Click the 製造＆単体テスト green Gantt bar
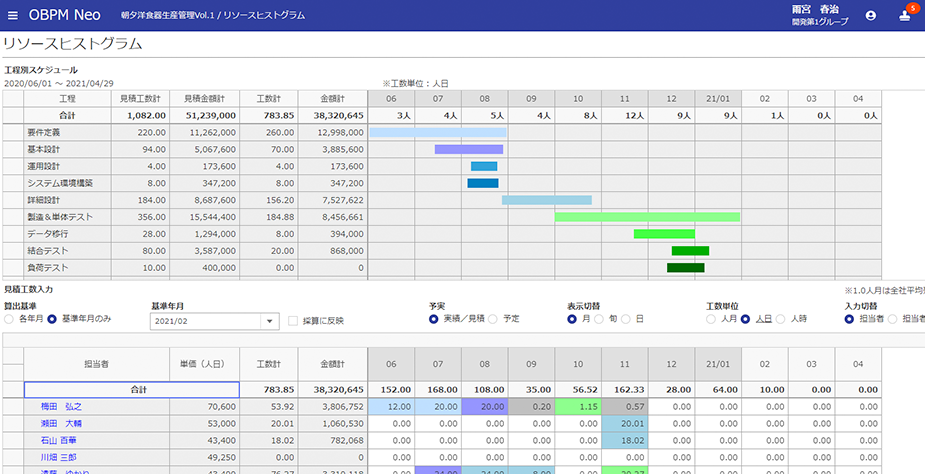This screenshot has height=474, width=925. pyautogui.click(x=647, y=217)
